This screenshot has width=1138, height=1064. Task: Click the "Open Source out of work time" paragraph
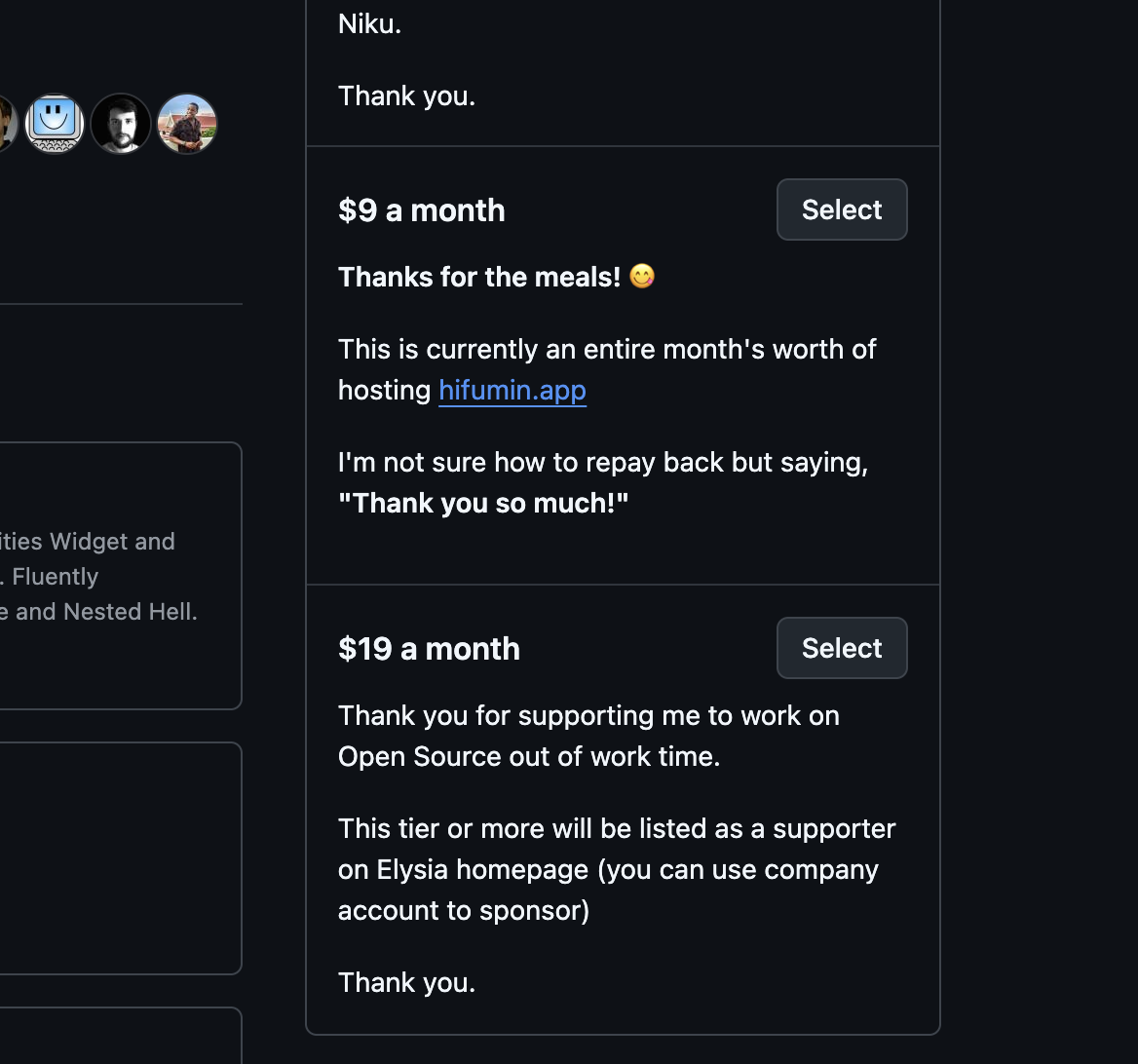(x=588, y=736)
